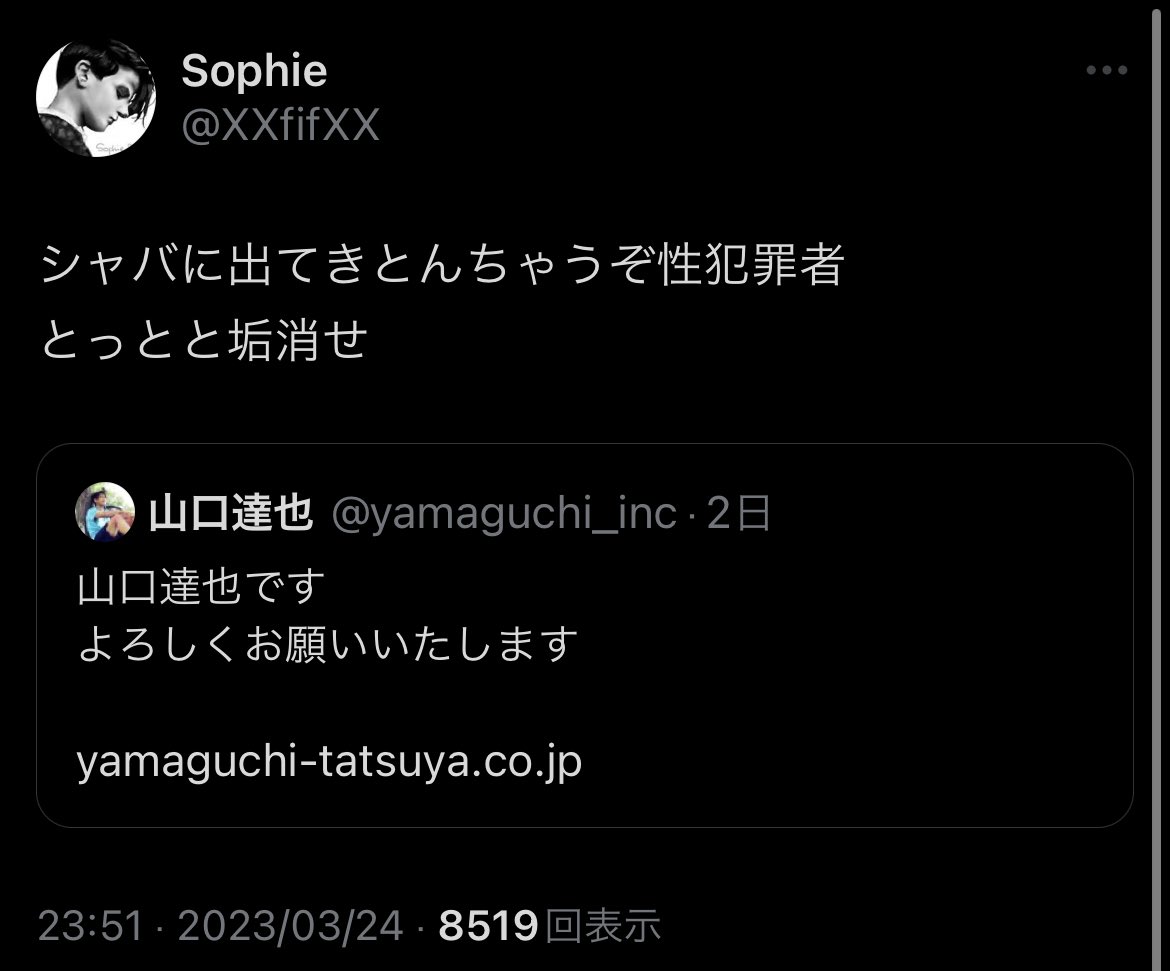This screenshot has height=971, width=1170.
Task: Click quoted text 山口達也です
Action: (x=201, y=587)
